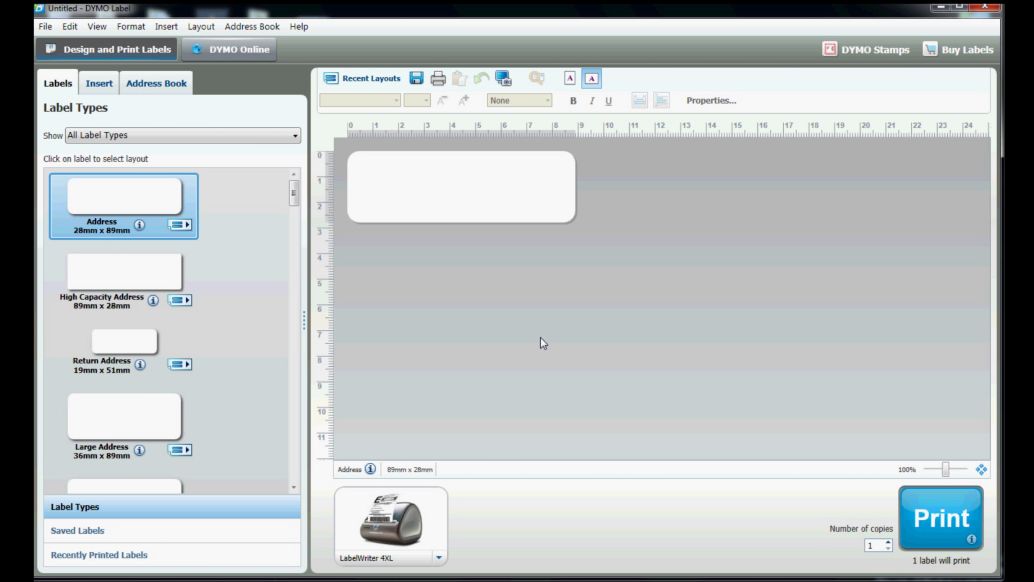The width and height of the screenshot is (1034, 582).
Task: Switch to the Address Book tab
Action: (x=156, y=84)
